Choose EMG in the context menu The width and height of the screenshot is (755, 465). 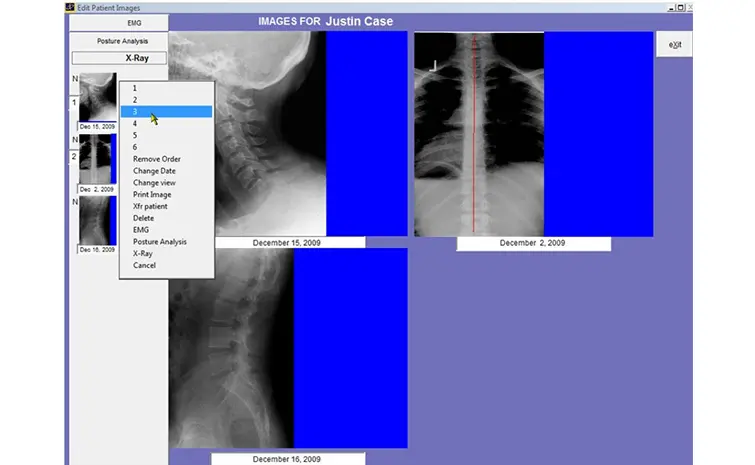(166, 230)
